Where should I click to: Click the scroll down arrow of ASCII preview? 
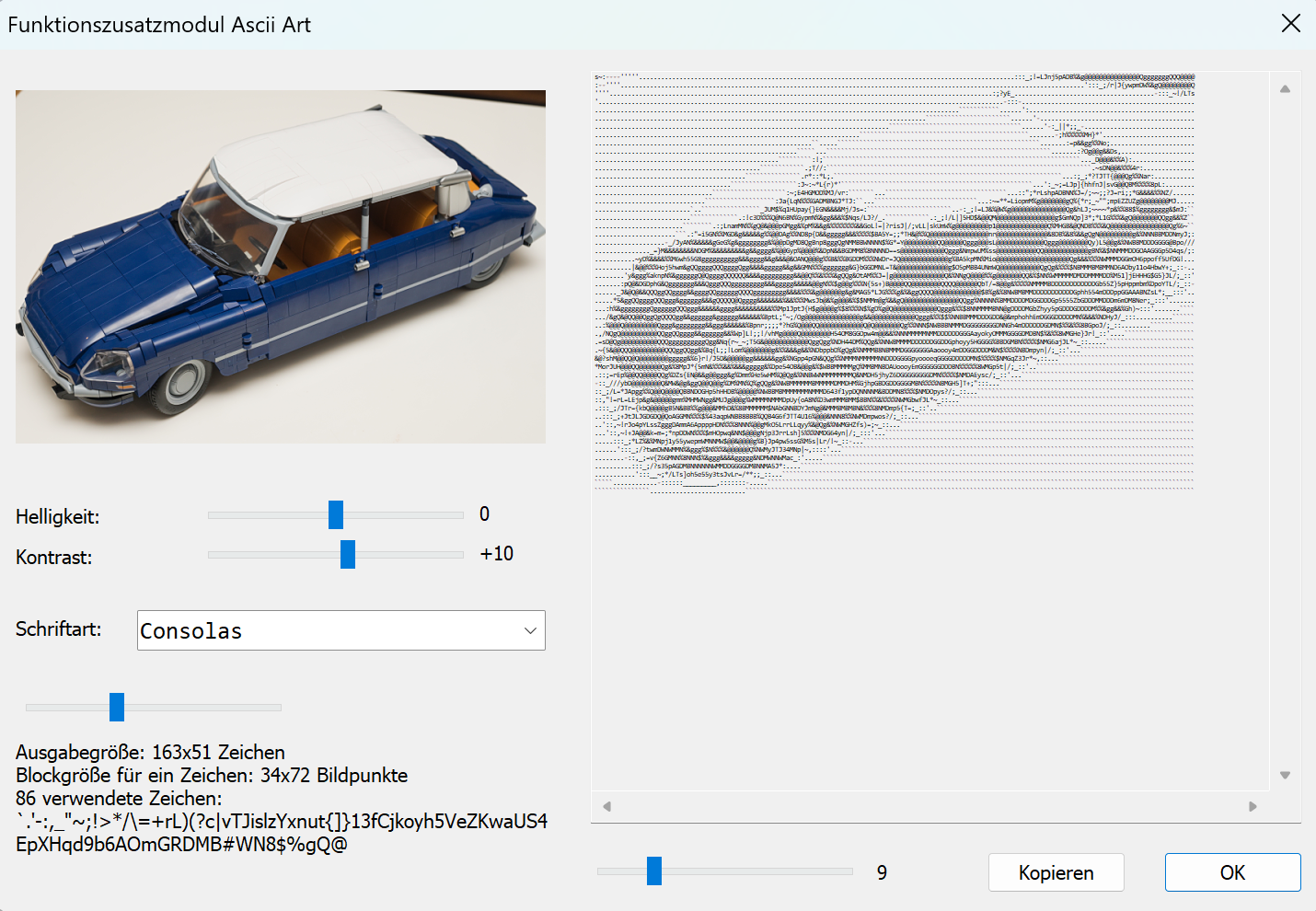coord(1285,775)
